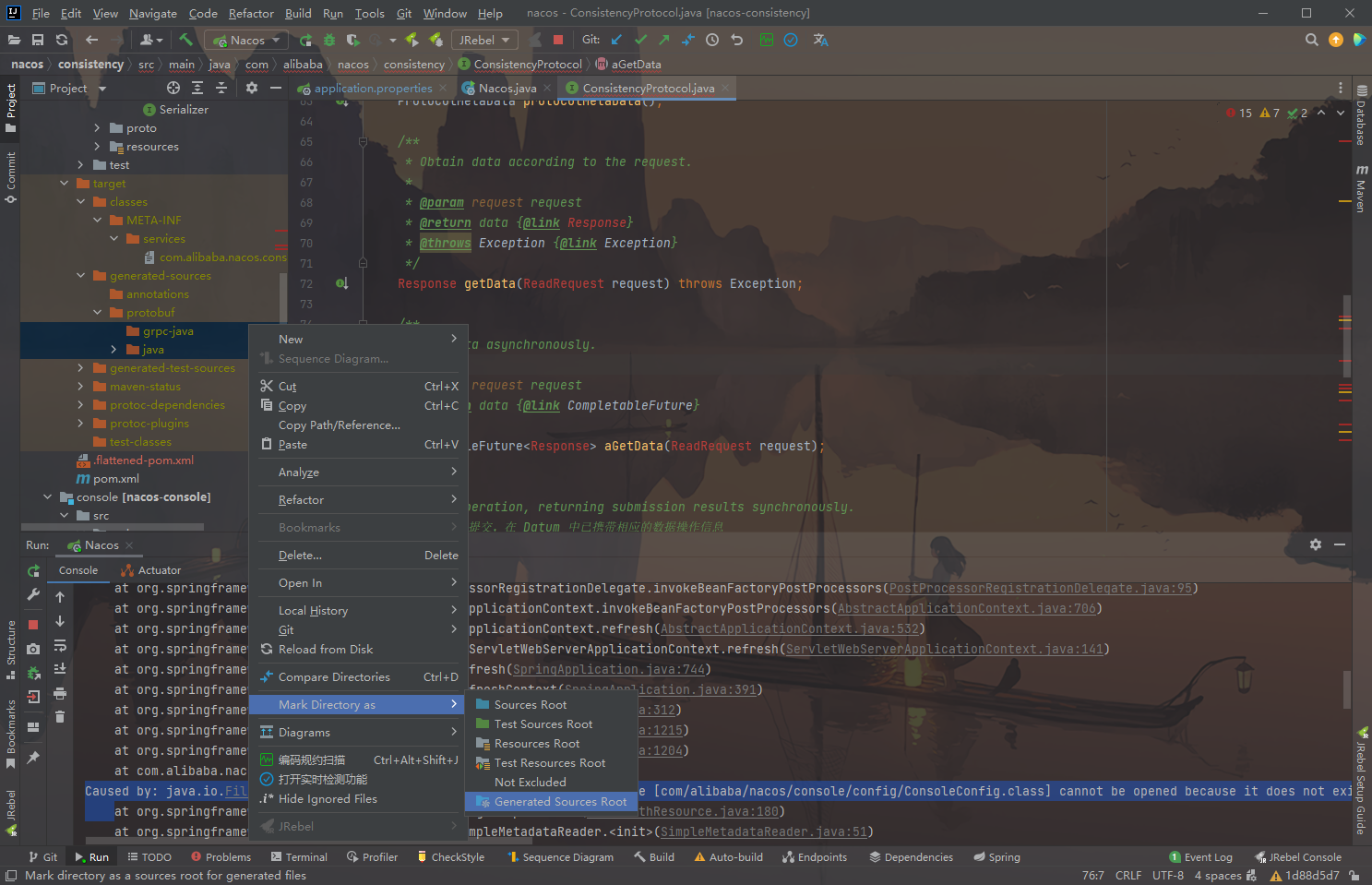Screen dimensions: 1372x885
Task: Start debugging with the green bug icon
Action: tap(329, 40)
